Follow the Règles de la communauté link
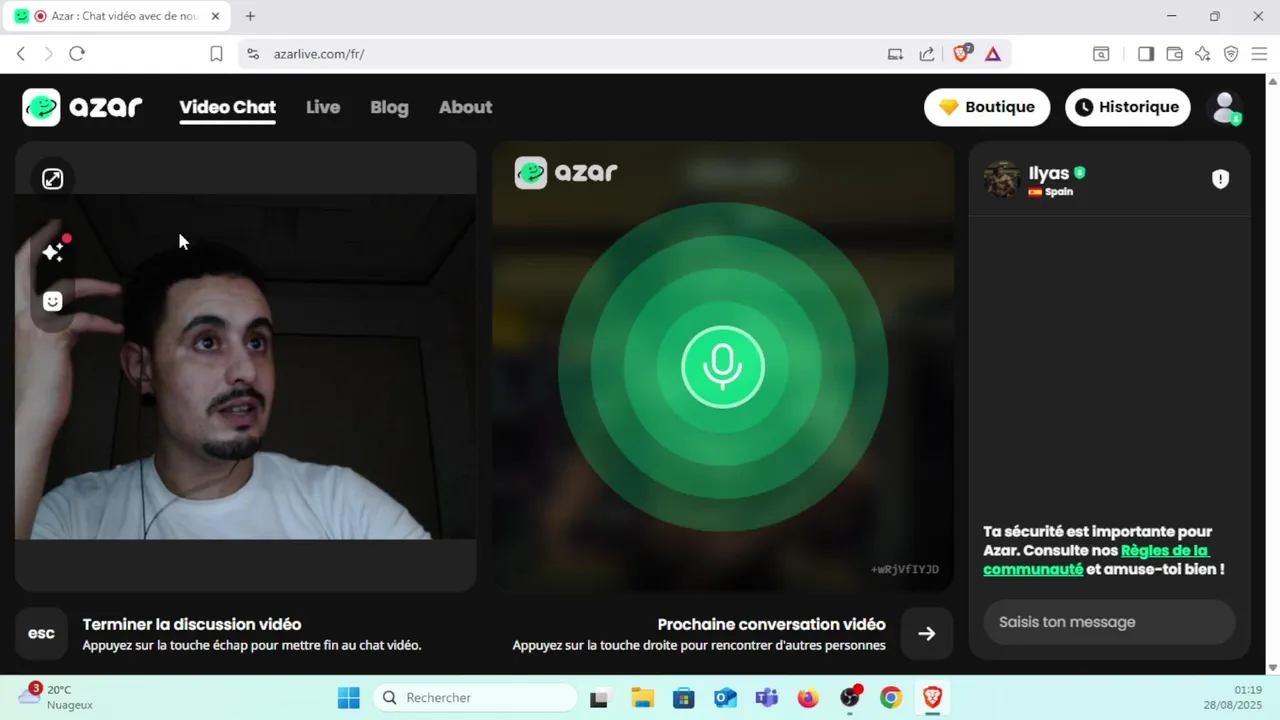The height and width of the screenshot is (720, 1280). (1096, 559)
